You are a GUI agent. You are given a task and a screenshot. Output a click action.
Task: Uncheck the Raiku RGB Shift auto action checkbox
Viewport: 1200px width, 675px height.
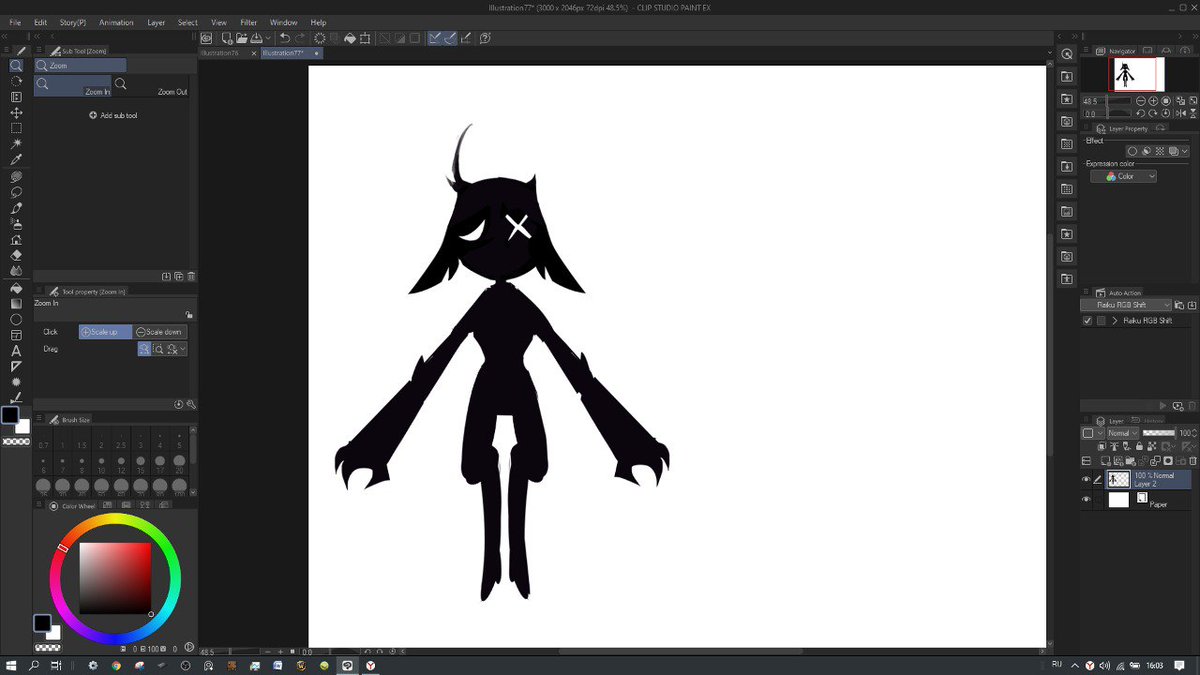[x=1088, y=321]
